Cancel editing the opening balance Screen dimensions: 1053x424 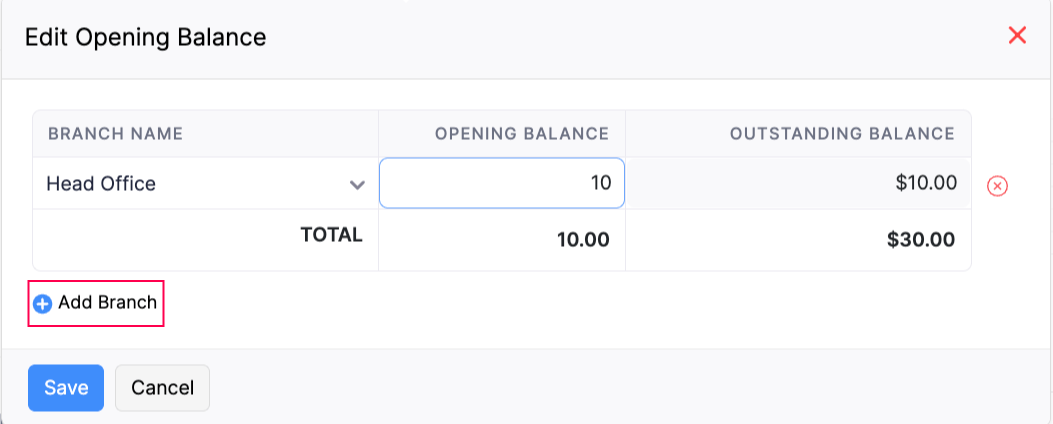click(x=162, y=387)
